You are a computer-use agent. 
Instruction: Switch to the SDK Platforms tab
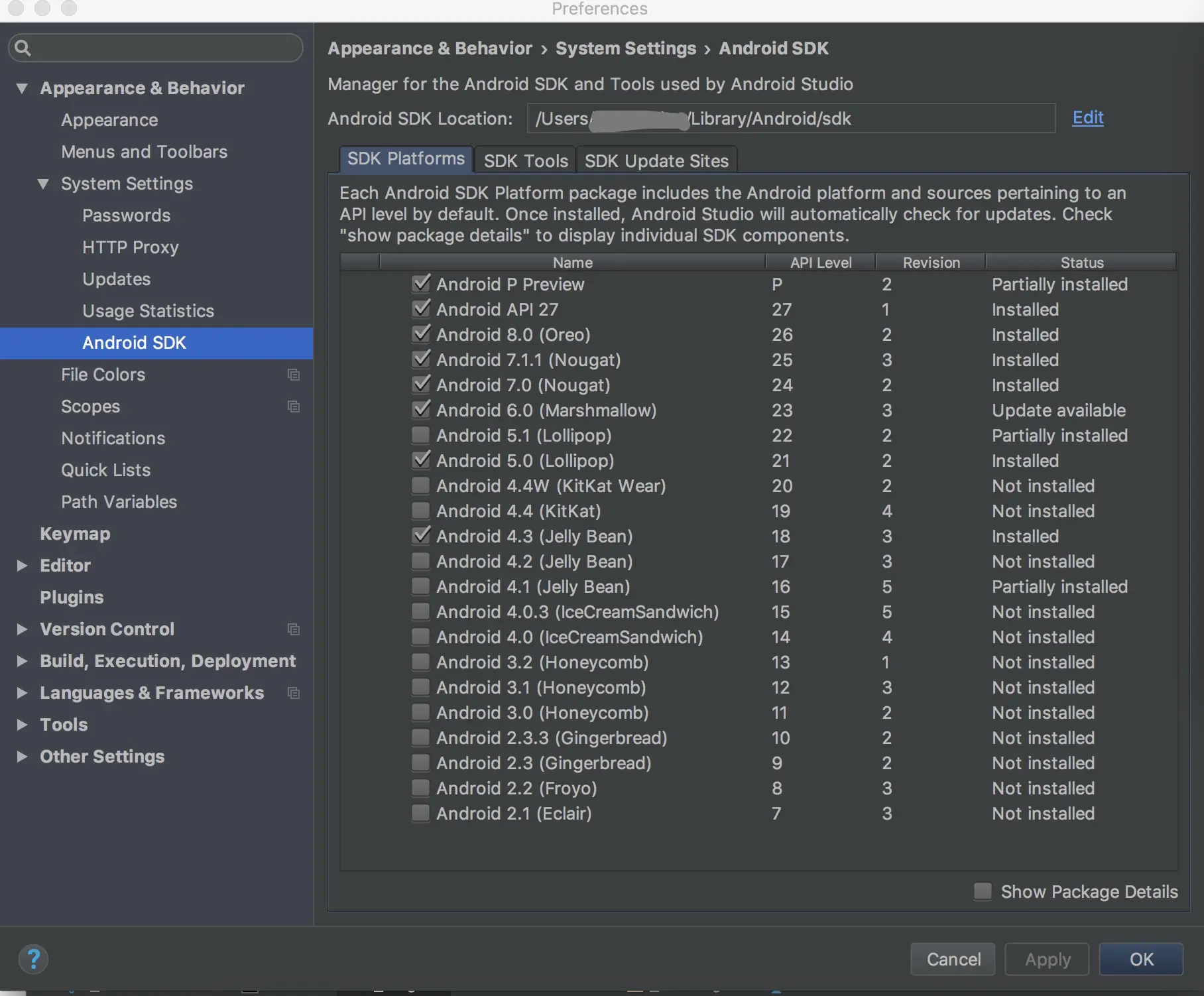point(406,159)
